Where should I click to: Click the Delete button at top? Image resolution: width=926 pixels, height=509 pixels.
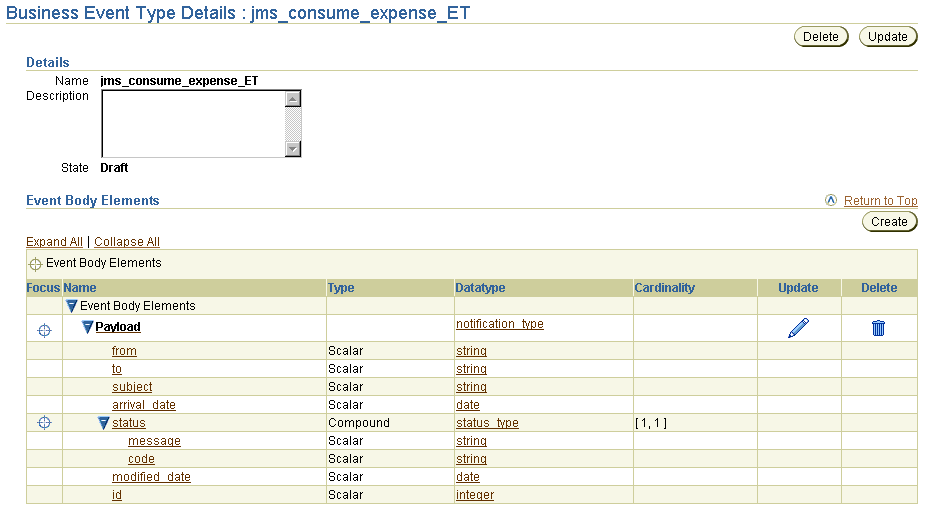(x=821, y=37)
